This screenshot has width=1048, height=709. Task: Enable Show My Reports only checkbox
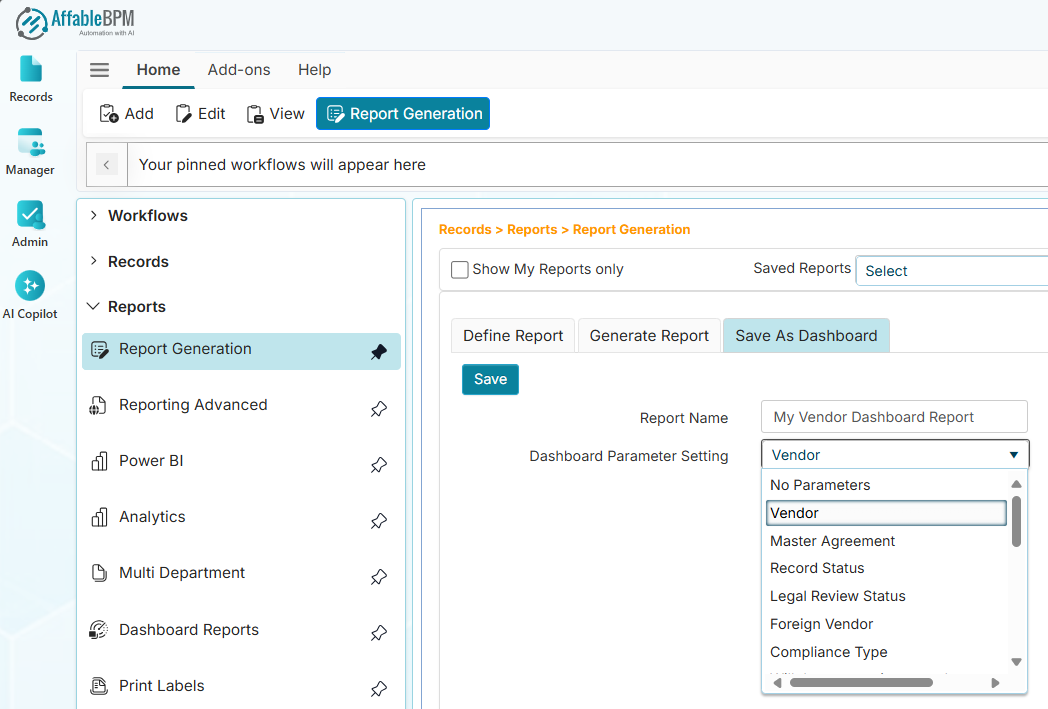pos(460,269)
